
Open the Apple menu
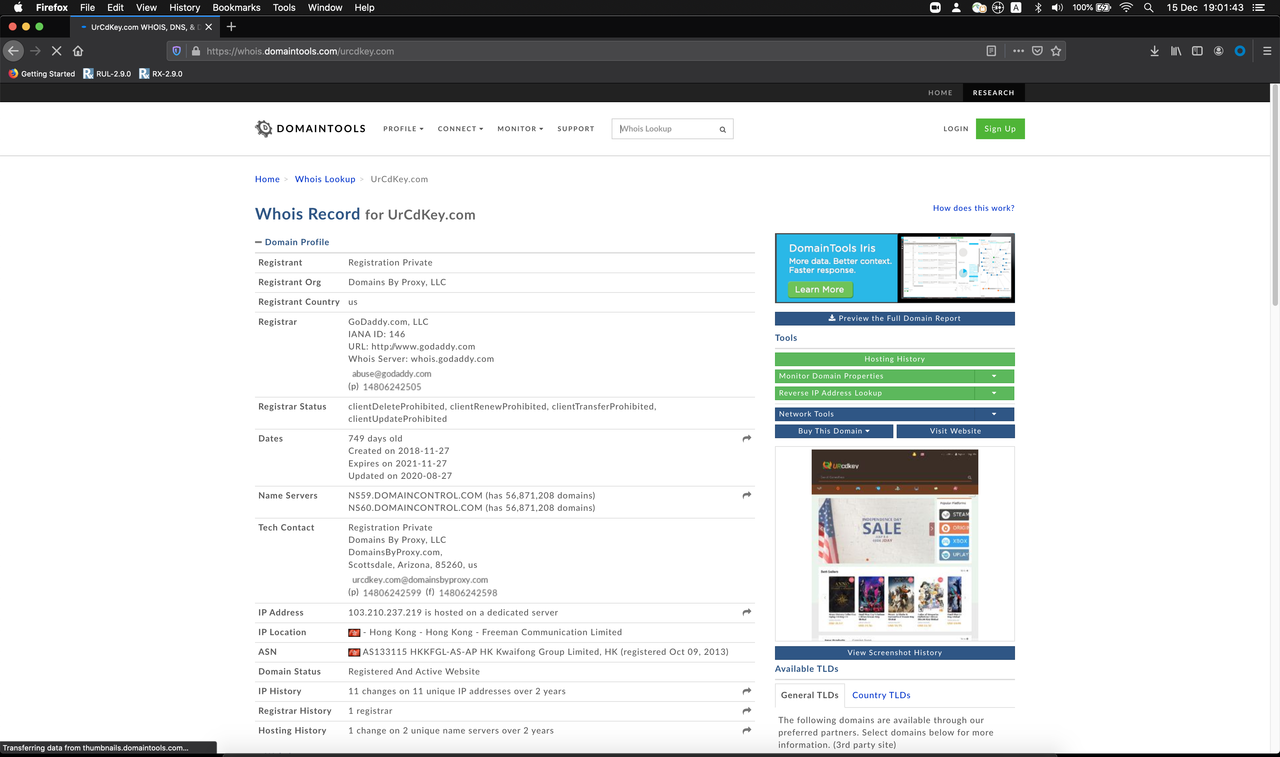coord(17,7)
